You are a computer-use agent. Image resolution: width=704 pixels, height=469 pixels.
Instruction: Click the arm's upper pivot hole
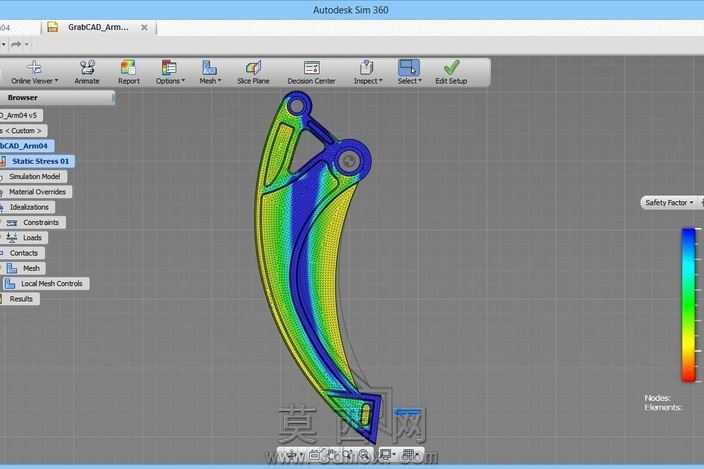296,106
